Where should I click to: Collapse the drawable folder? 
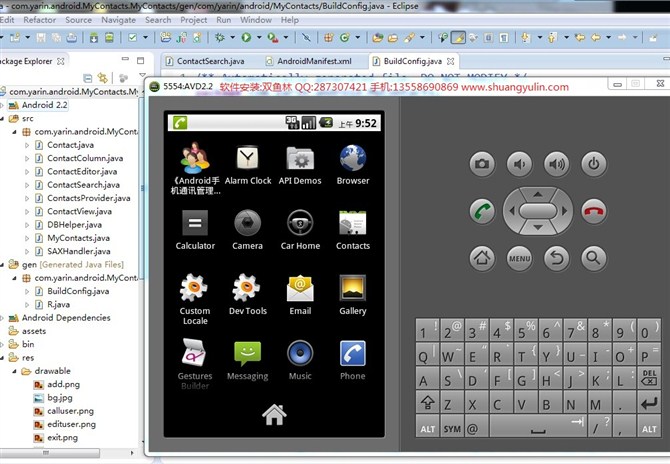[x=14, y=371]
